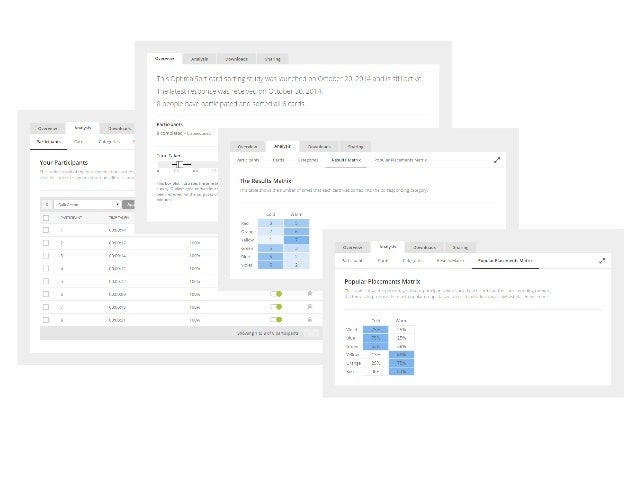Image resolution: width=638 pixels, height=479 pixels.
Task: Switch to the Categories sub-tab in the Results Matrix window
Action: [308, 160]
